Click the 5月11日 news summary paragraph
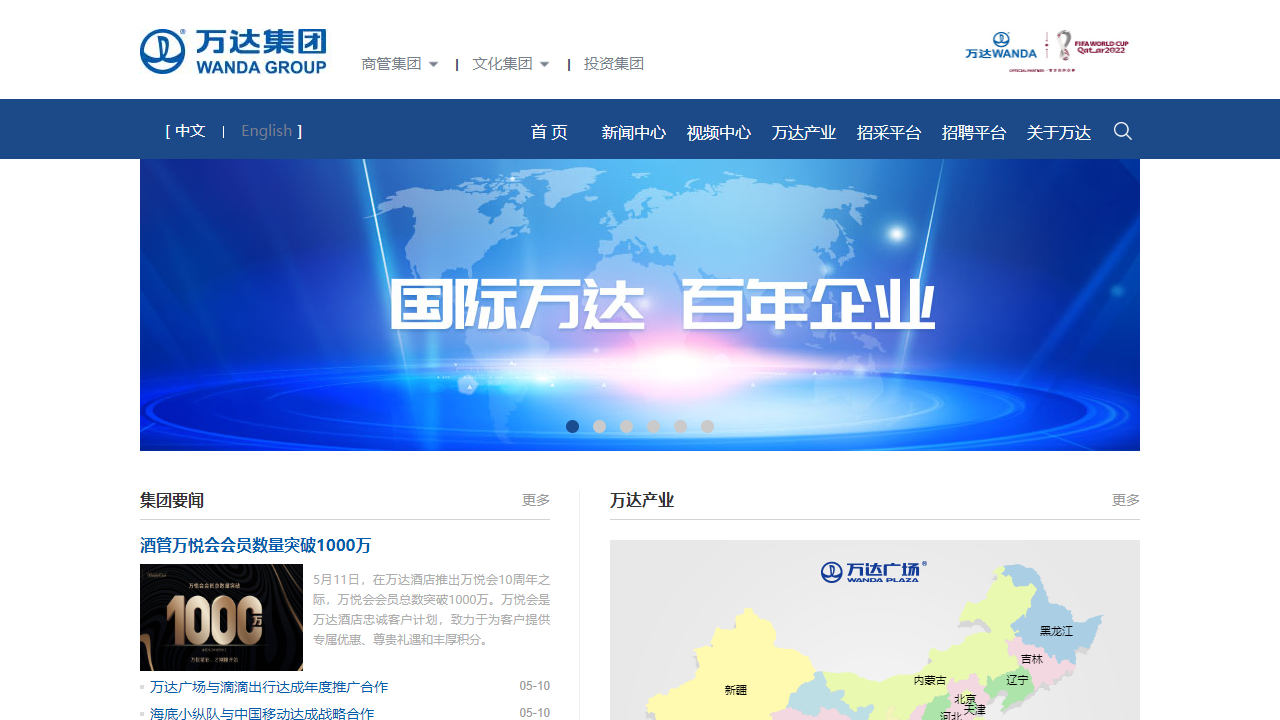Viewport: 1280px width, 720px height. [431, 609]
